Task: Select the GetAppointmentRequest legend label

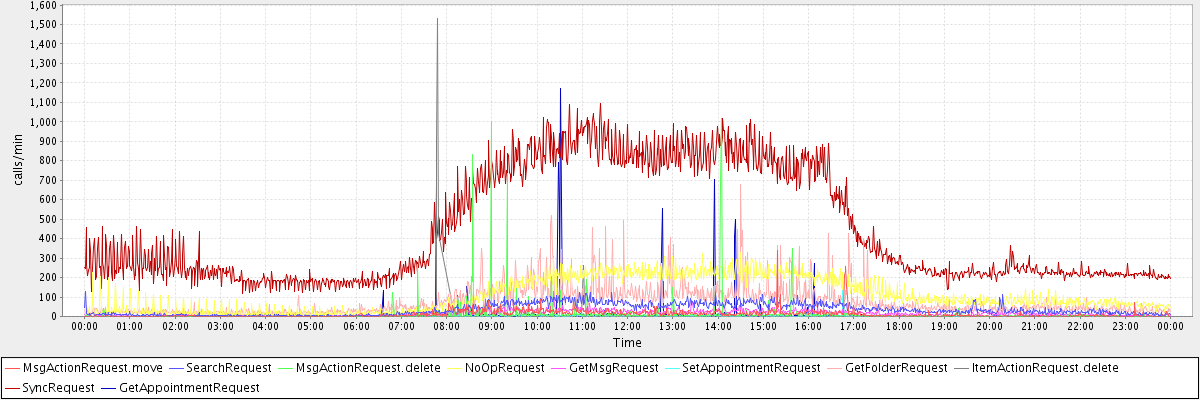Action: pyautogui.click(x=189, y=387)
